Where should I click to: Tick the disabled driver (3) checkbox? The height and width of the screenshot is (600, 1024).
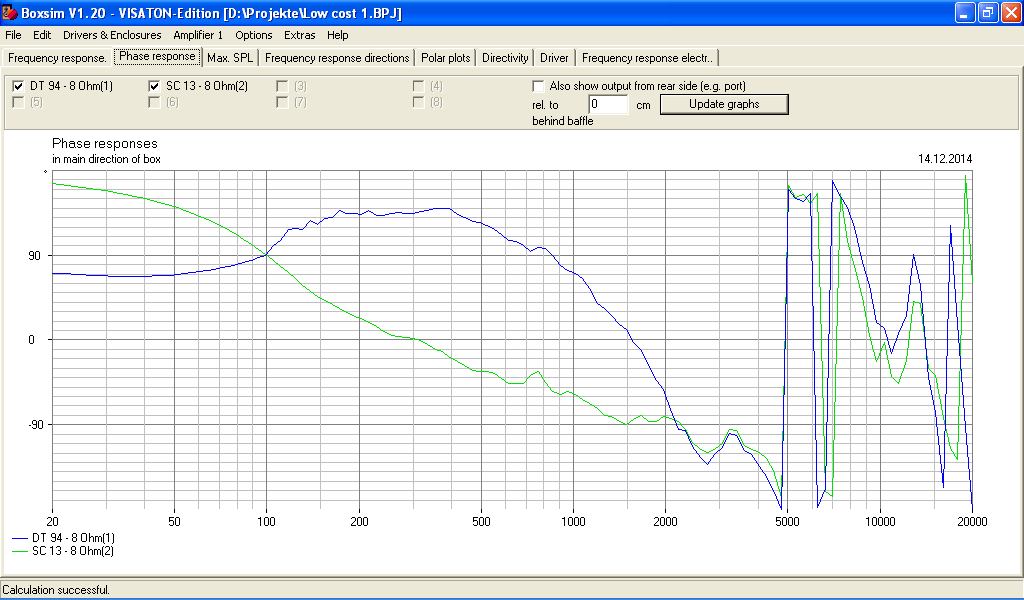[282, 86]
